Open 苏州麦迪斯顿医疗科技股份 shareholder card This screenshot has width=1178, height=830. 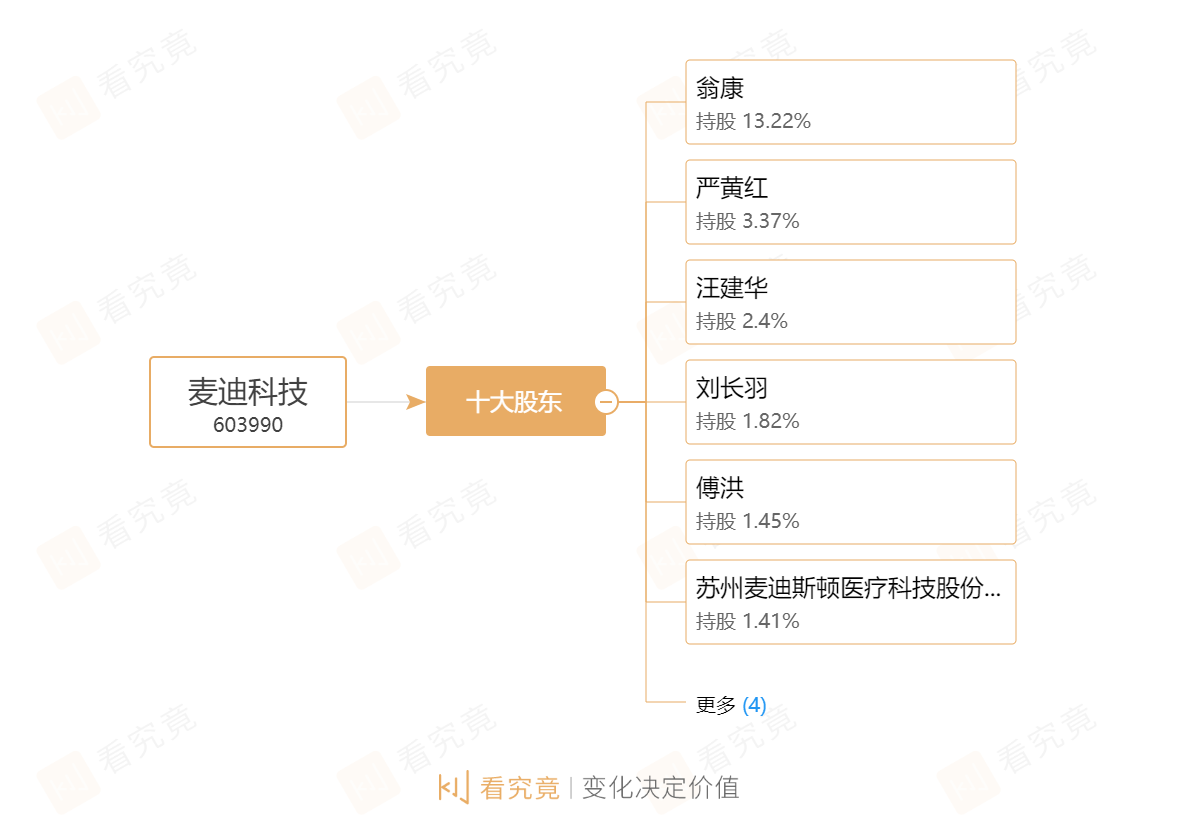(850, 602)
